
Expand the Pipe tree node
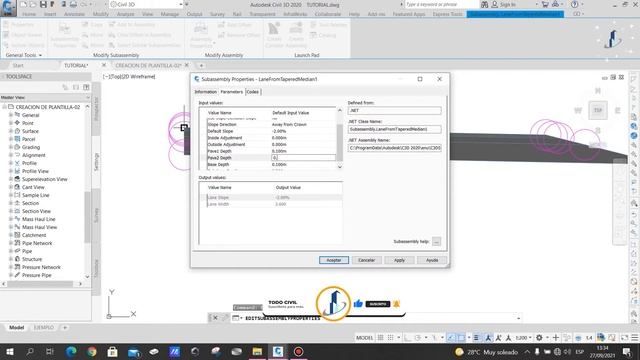(11, 251)
